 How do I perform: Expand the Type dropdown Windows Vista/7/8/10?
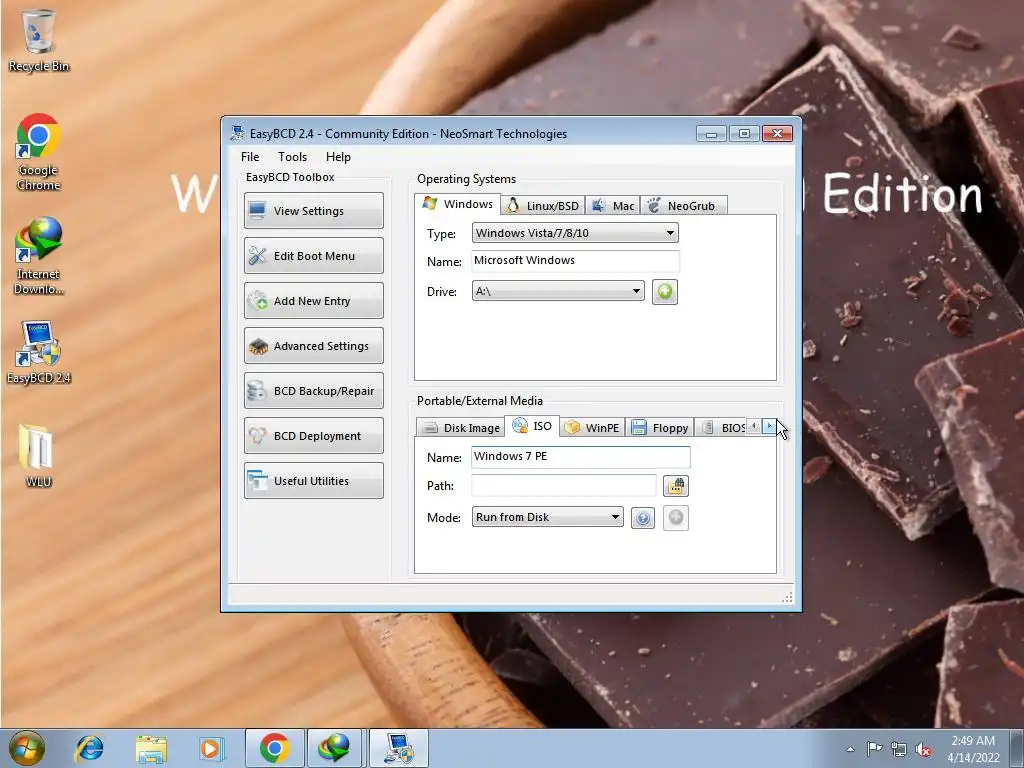[x=575, y=233]
